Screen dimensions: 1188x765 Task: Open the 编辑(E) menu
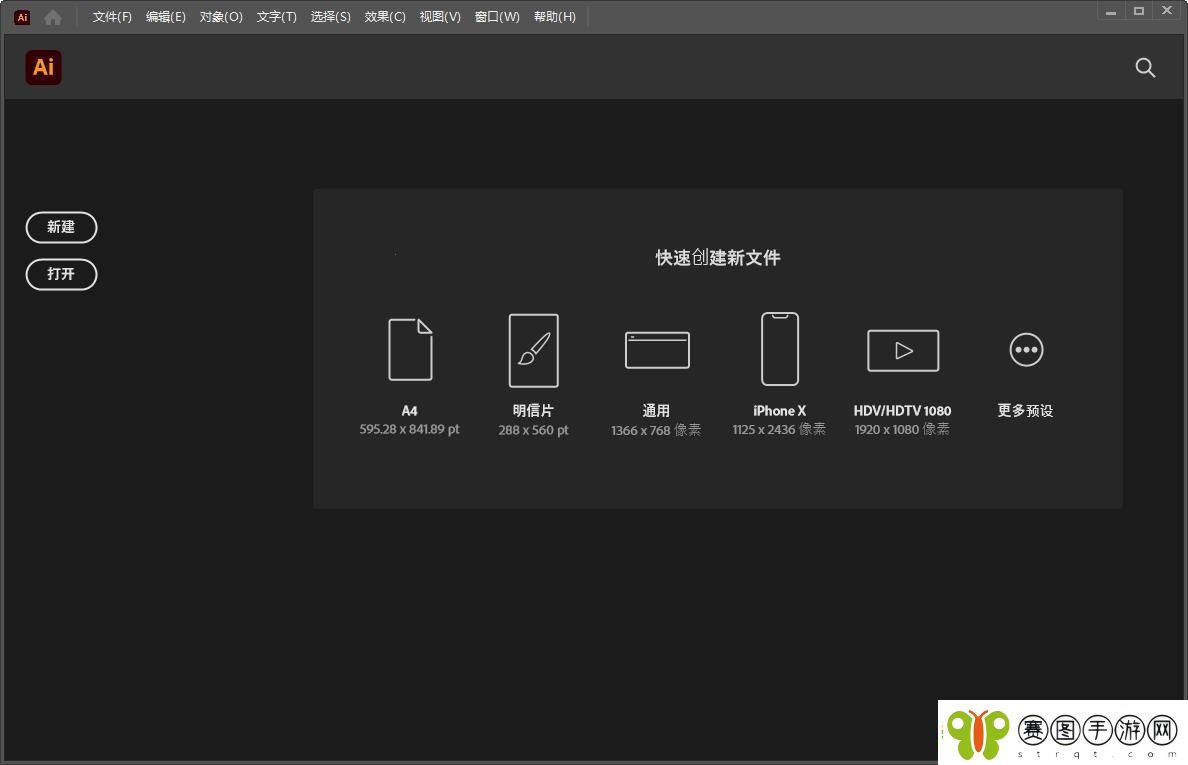coord(166,17)
